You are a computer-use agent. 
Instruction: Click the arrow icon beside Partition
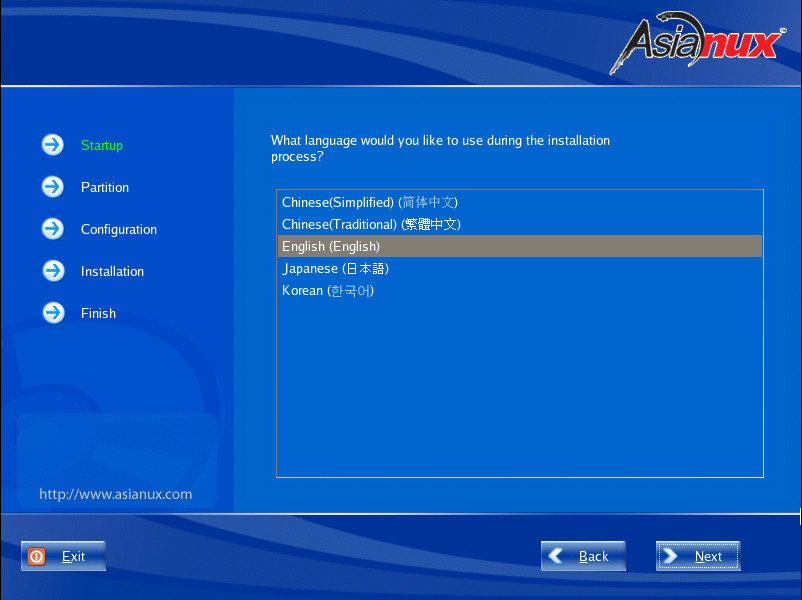click(52, 187)
